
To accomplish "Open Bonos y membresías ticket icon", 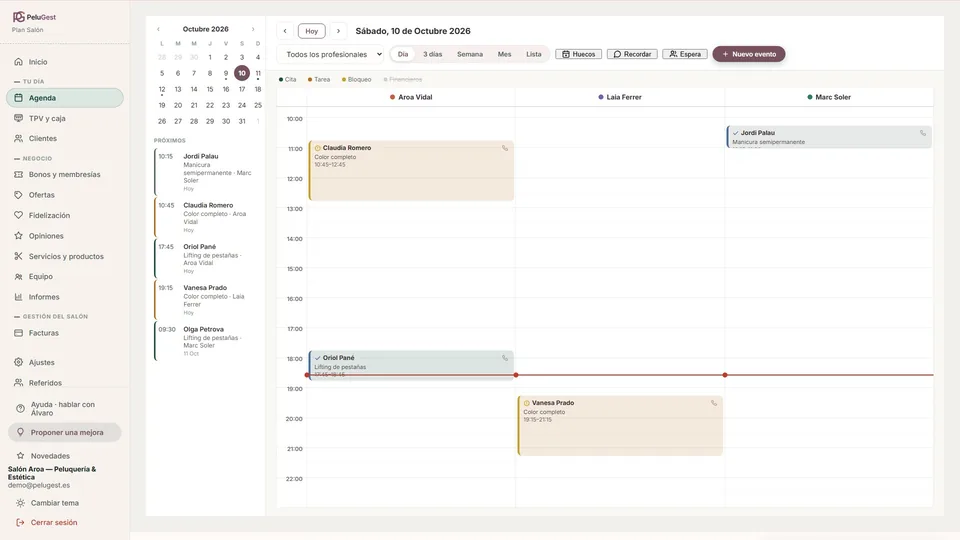I will tap(18, 174).
